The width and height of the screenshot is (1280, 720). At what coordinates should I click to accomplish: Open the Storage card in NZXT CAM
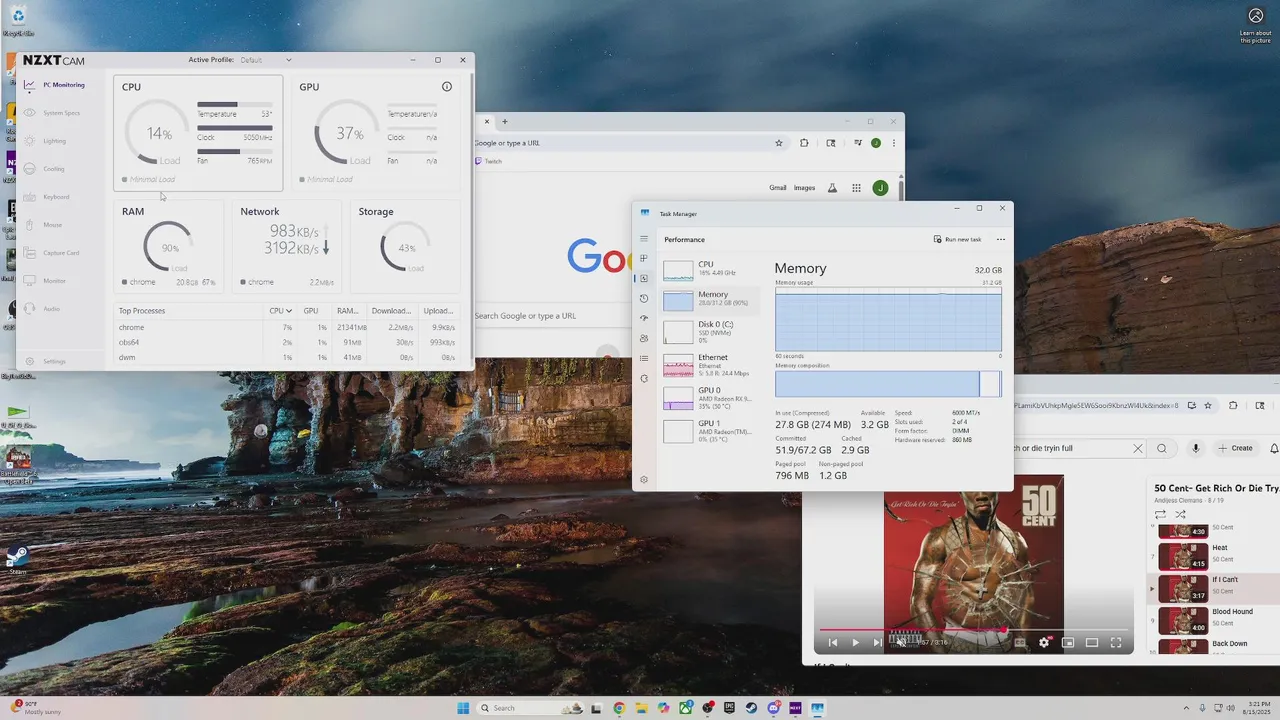pos(405,246)
